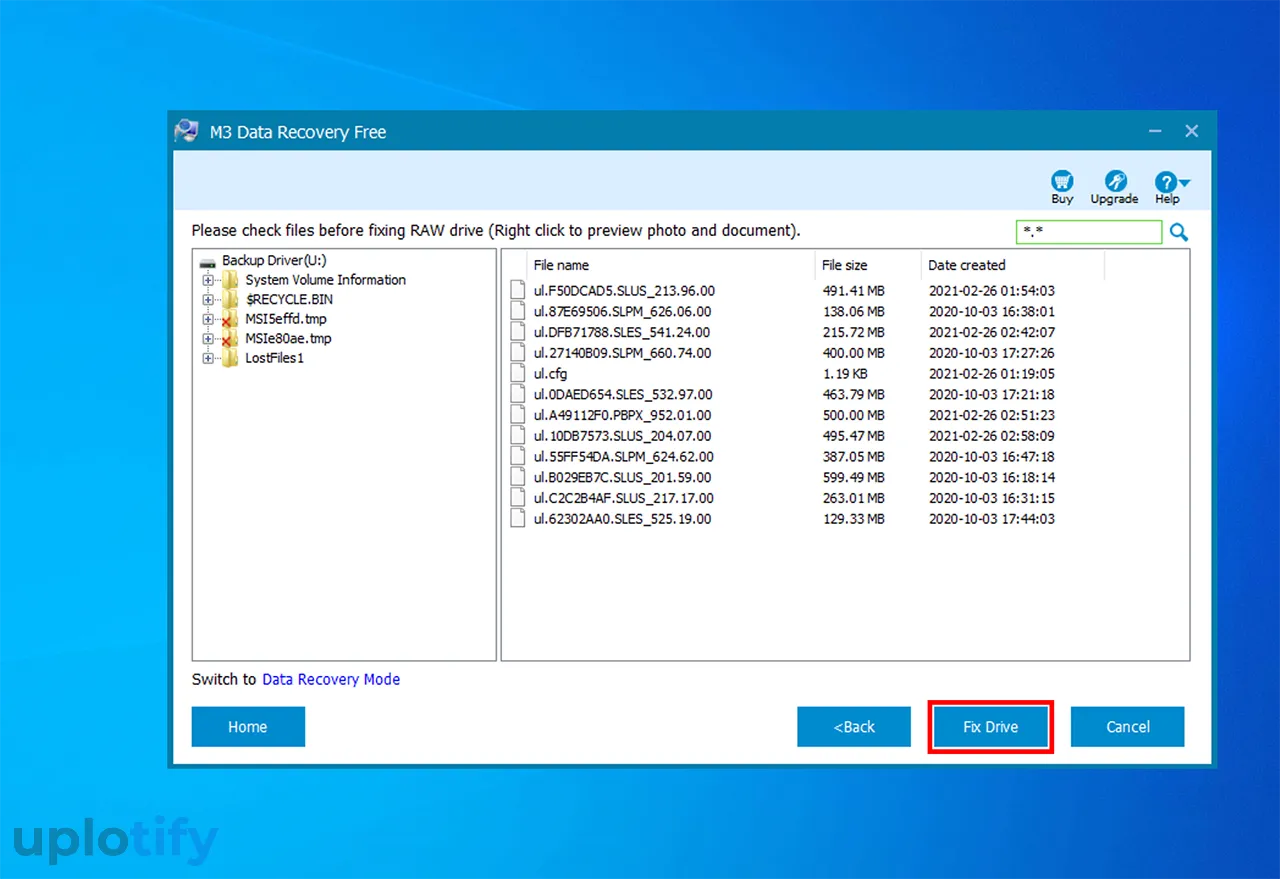Click file icon of ul.87E69506.SLPM_626.06.00
This screenshot has width=1280, height=879.
(517, 311)
